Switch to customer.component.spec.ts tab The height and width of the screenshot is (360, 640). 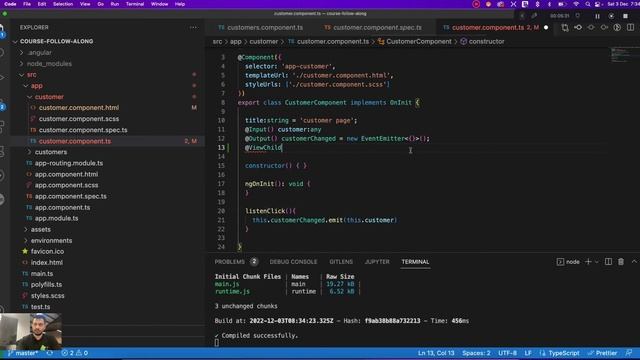pyautogui.click(x=373, y=28)
